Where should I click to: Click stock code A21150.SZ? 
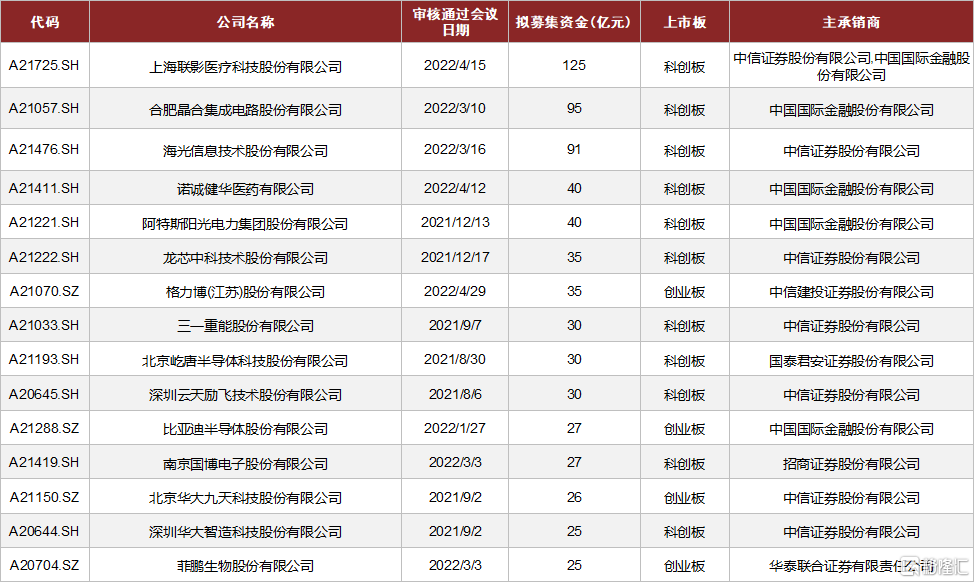(x=44, y=497)
